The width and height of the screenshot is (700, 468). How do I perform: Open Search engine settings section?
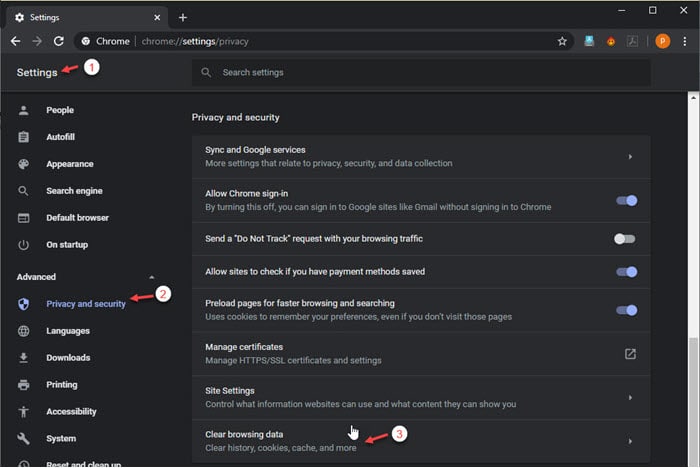(74, 191)
